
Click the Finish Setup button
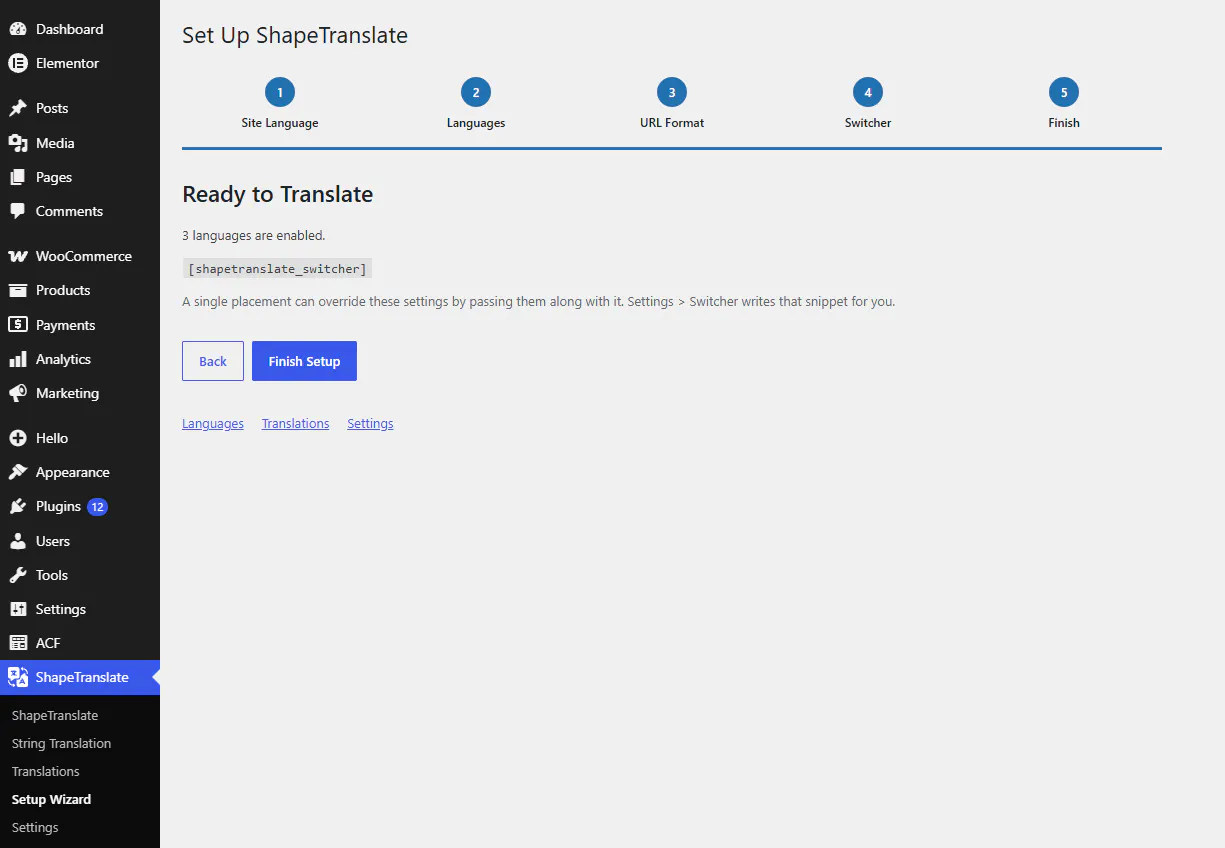pos(304,361)
